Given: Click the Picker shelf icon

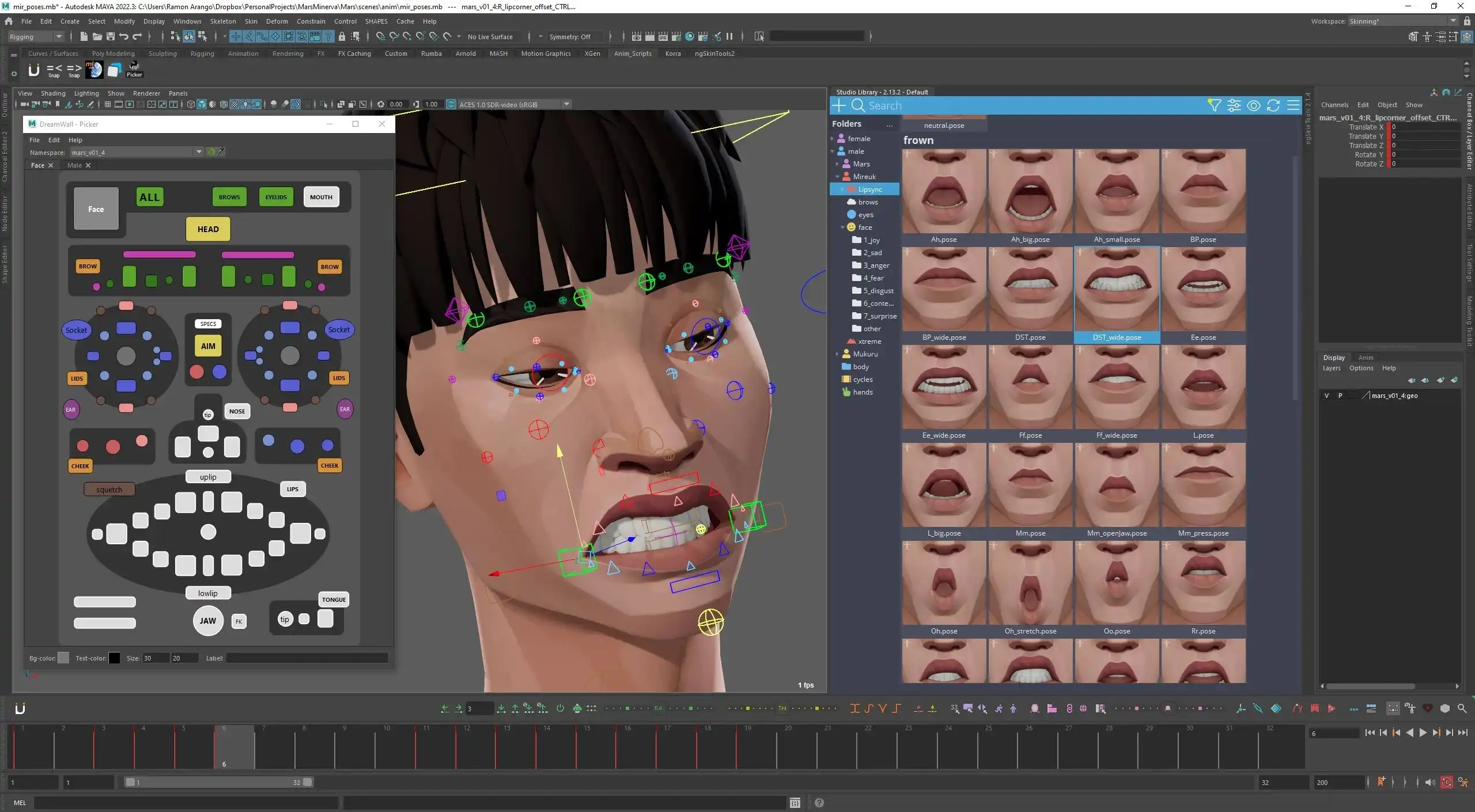Looking at the screenshot, I should 134,69.
